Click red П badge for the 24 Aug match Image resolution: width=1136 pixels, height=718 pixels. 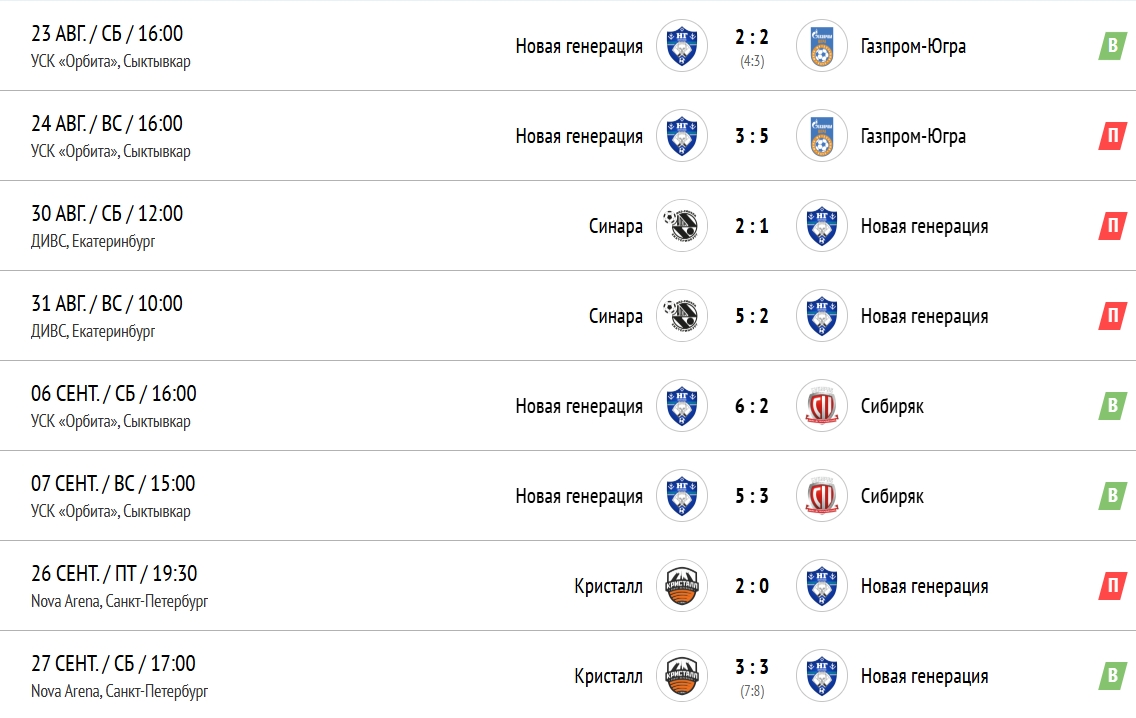coord(1112,136)
